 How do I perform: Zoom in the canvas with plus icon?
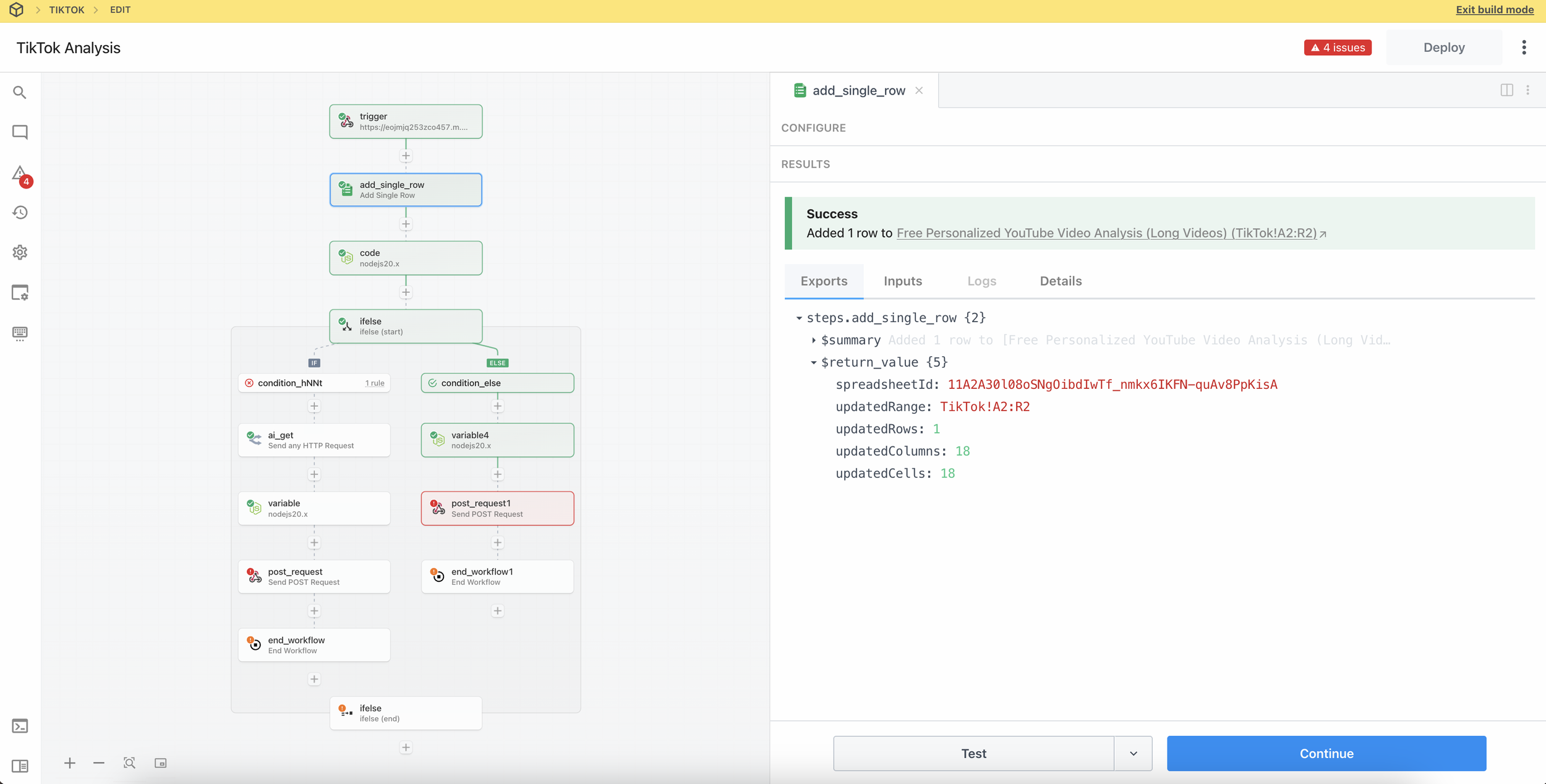tap(70, 763)
